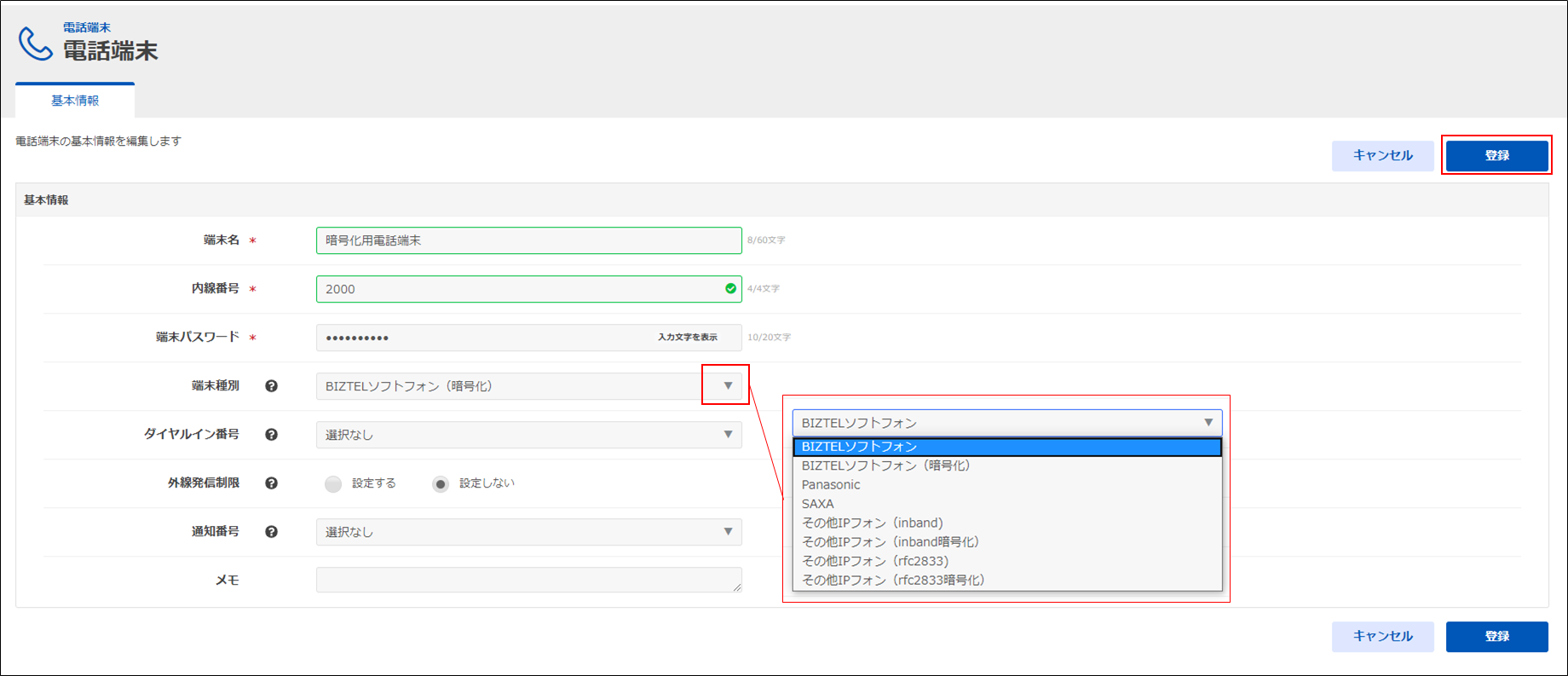Viewport: 1568px width, 676px height.
Task: Click the 8/60文字 character counter
Action: (766, 240)
